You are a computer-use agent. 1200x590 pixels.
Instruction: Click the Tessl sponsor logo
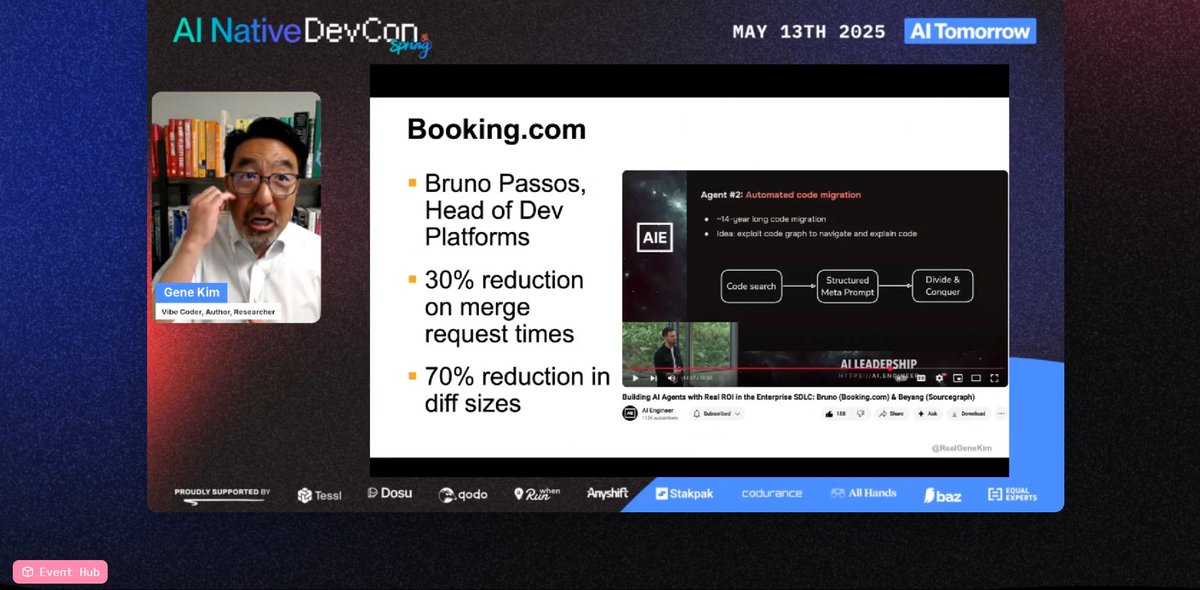(318, 493)
